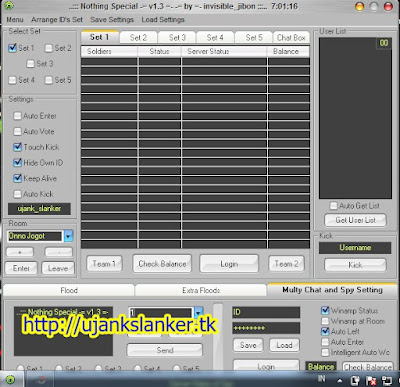Expand the Room dropdown arrow next to Onno Jogot
400x387 pixels.
pyautogui.click(x=68, y=236)
